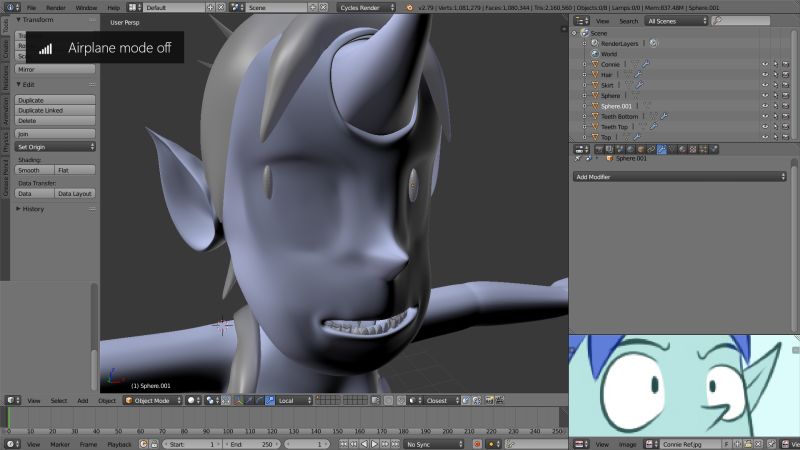
Task: Collapse the Edit panel in tool shelf
Action: tap(26, 85)
